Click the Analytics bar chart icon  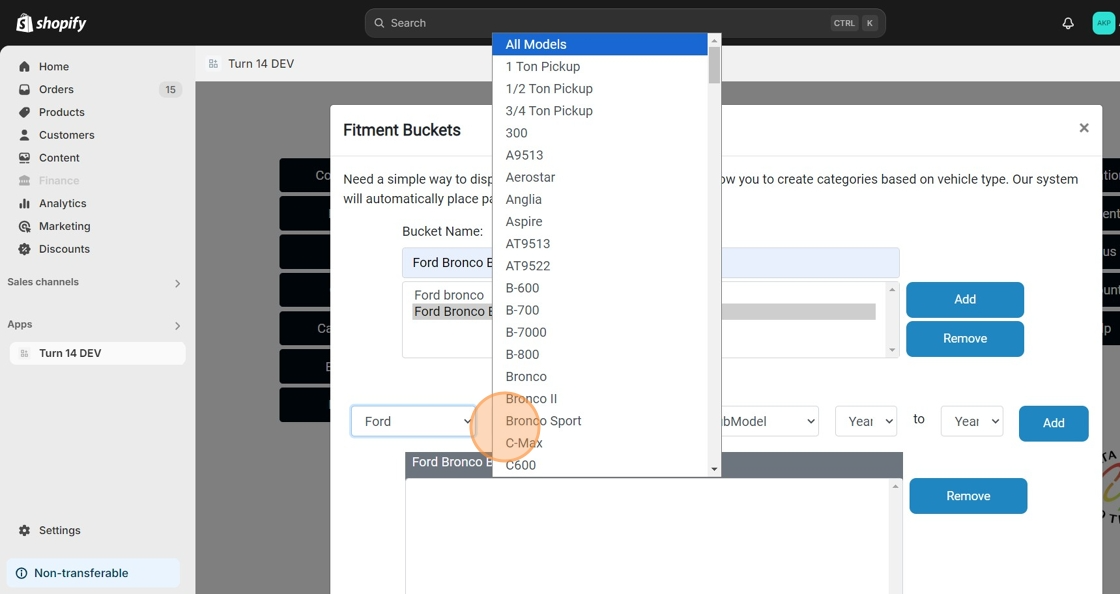24,203
